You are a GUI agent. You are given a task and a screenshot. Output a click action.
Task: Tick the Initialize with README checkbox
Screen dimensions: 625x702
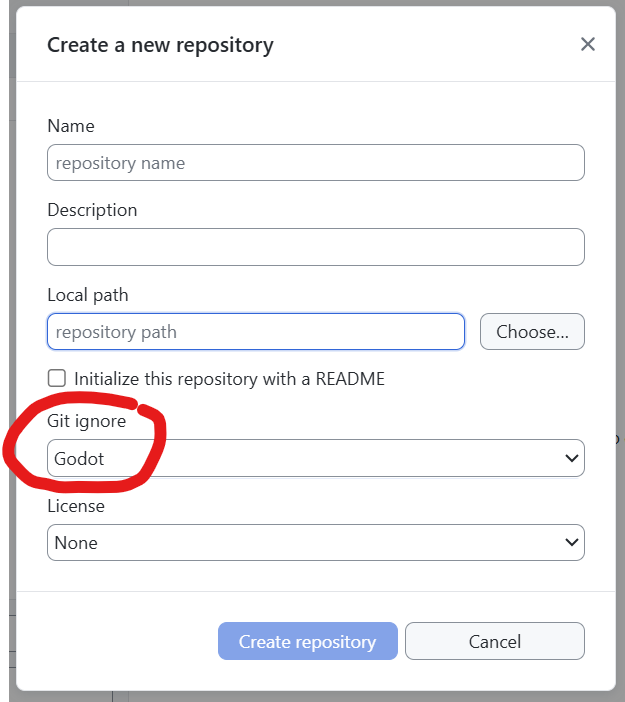click(x=57, y=379)
